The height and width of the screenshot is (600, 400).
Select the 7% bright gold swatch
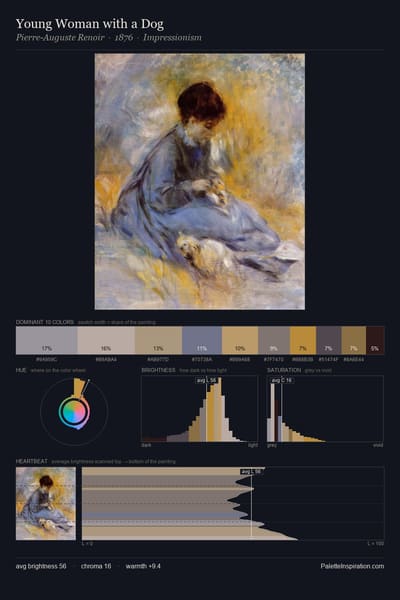tap(303, 340)
